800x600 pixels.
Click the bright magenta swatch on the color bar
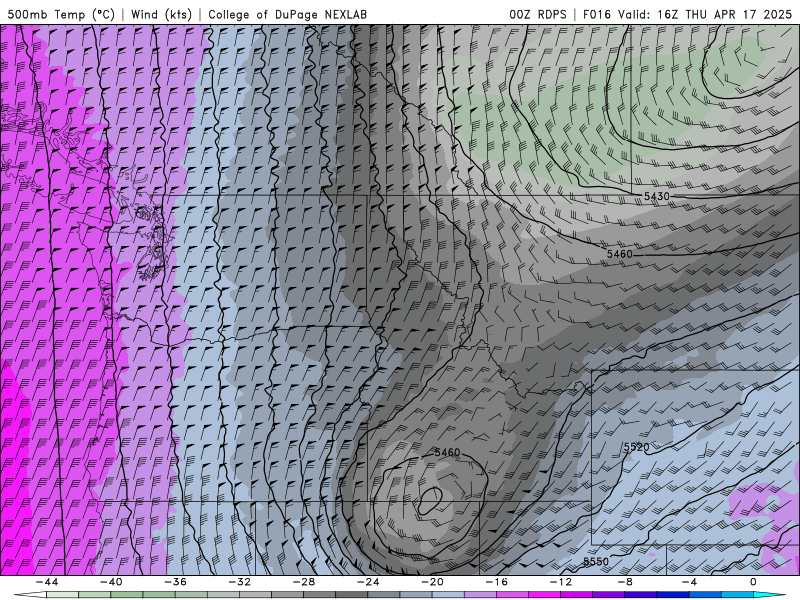click(x=544, y=595)
